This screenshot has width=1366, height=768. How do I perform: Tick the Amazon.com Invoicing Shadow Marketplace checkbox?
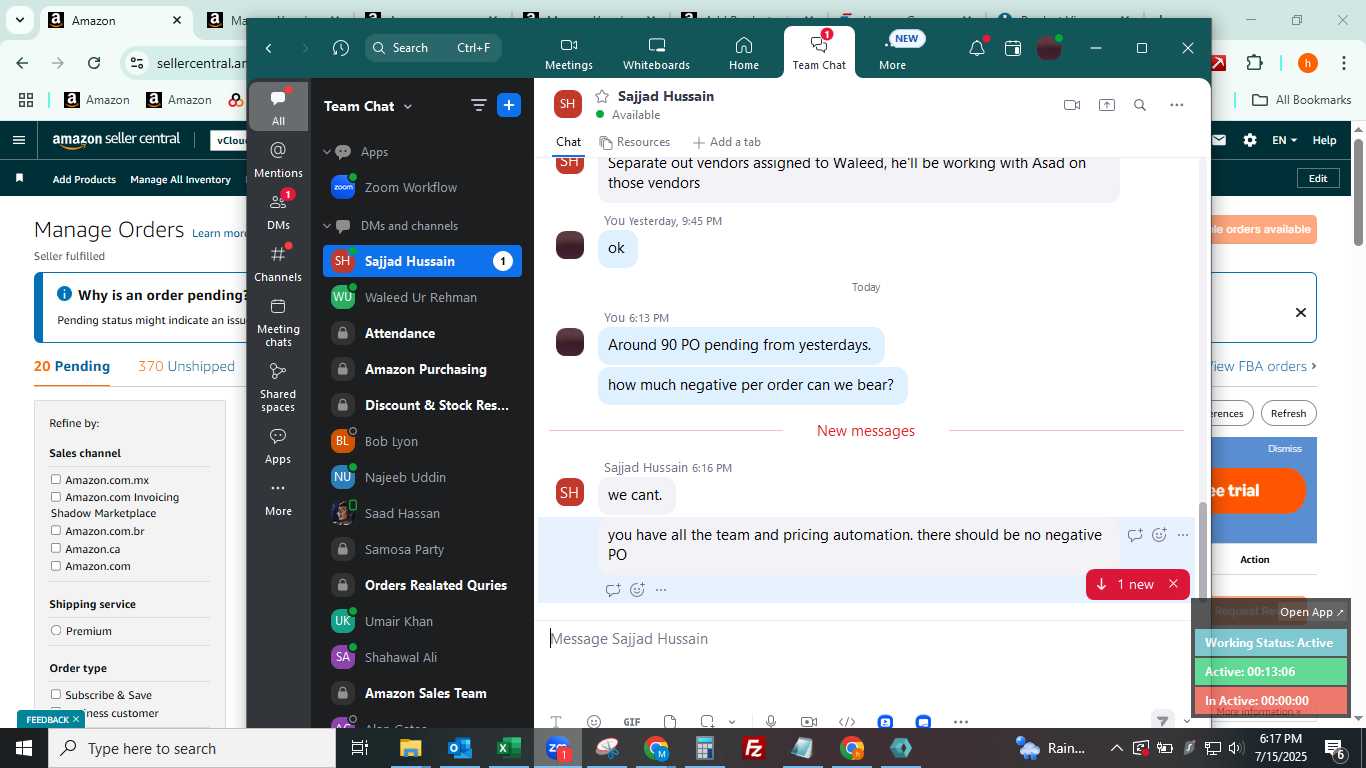[56, 497]
